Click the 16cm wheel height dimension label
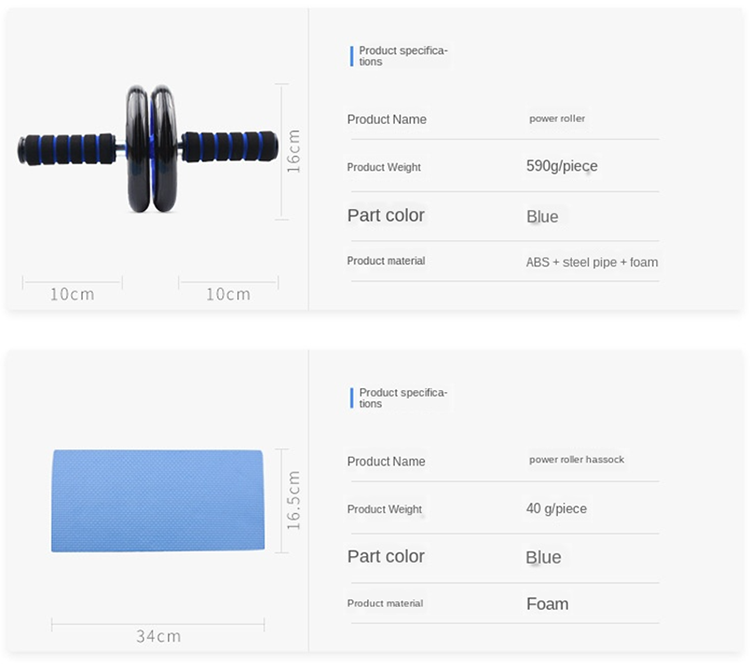Viewport: 750px width, 666px height. pyautogui.click(x=293, y=150)
